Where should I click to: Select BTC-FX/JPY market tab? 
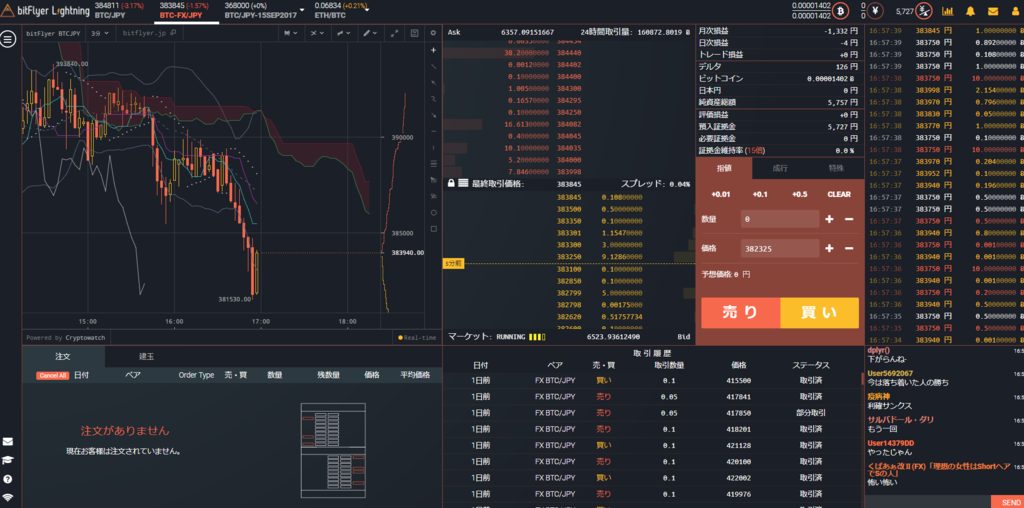tap(186, 10)
